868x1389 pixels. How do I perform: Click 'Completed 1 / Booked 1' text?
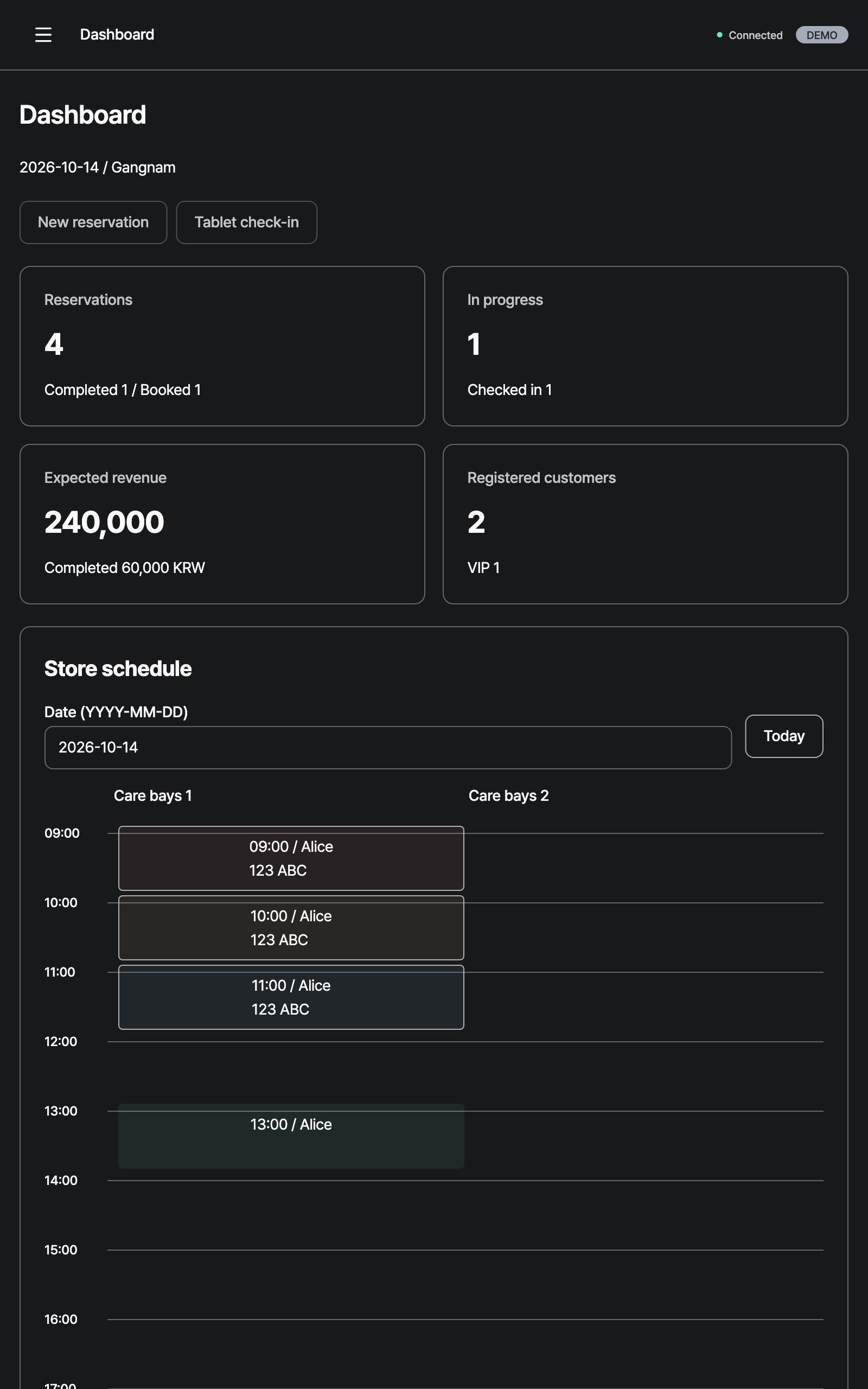point(123,390)
